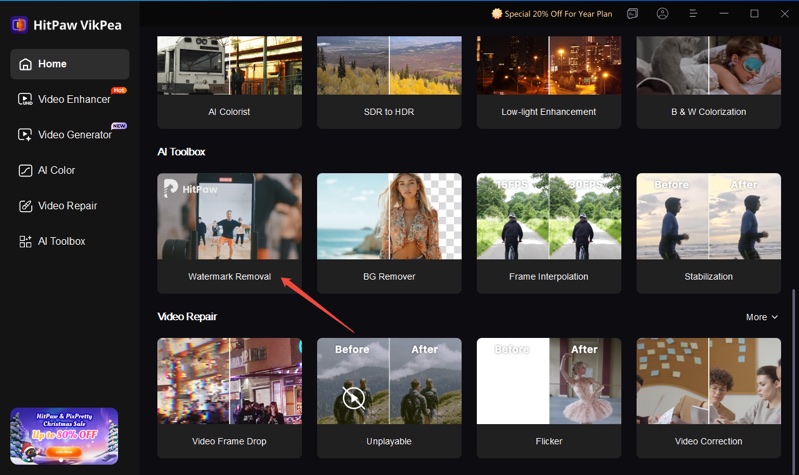Click the B & W Colorization label
This screenshot has height=475, width=799.
click(709, 112)
